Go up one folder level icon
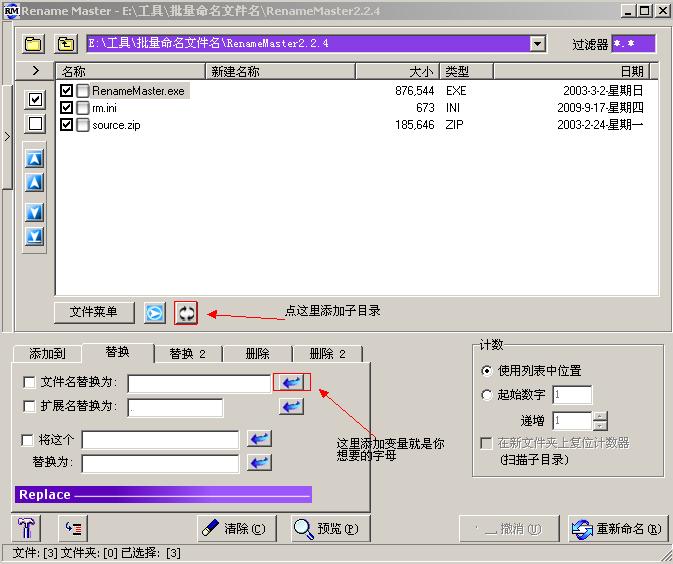 click(66, 44)
